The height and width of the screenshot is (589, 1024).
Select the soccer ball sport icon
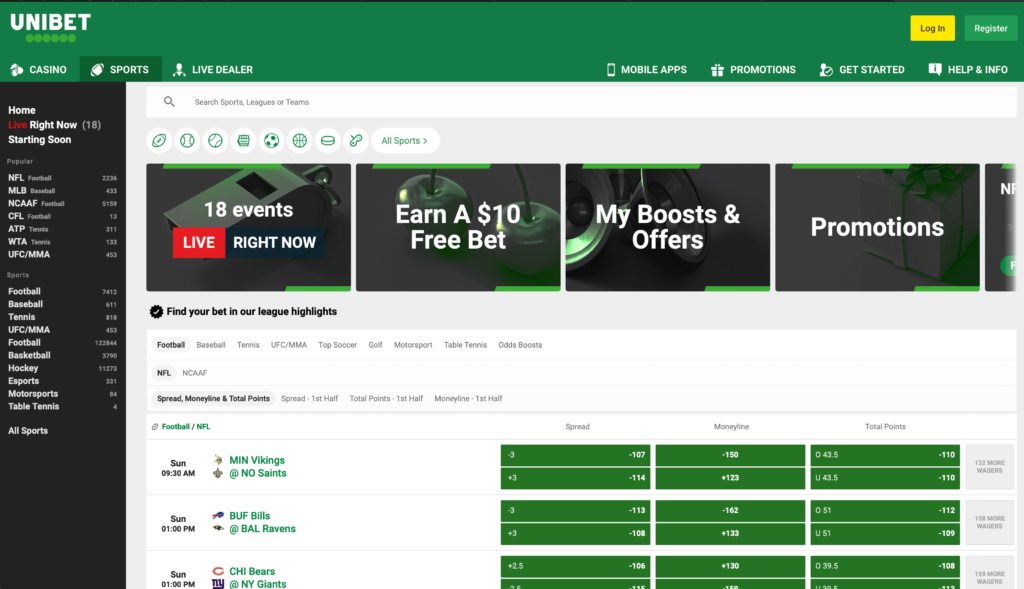point(272,140)
